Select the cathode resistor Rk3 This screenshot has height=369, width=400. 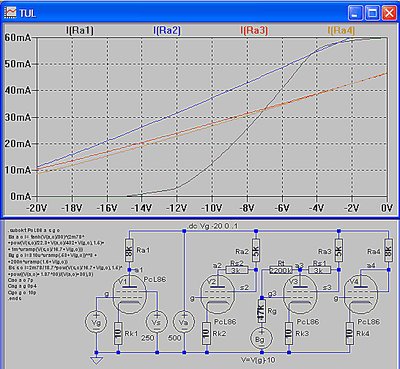289,333
